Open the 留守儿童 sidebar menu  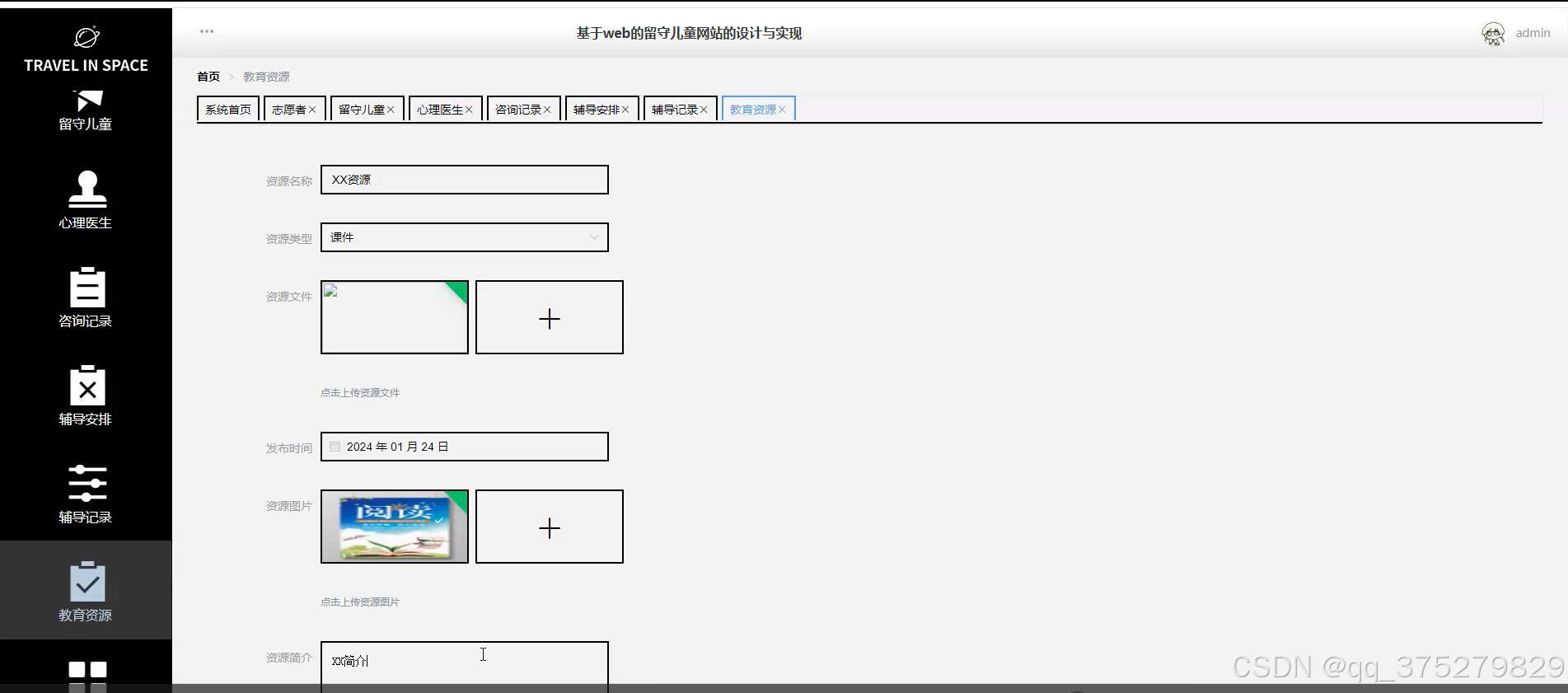pos(86,110)
